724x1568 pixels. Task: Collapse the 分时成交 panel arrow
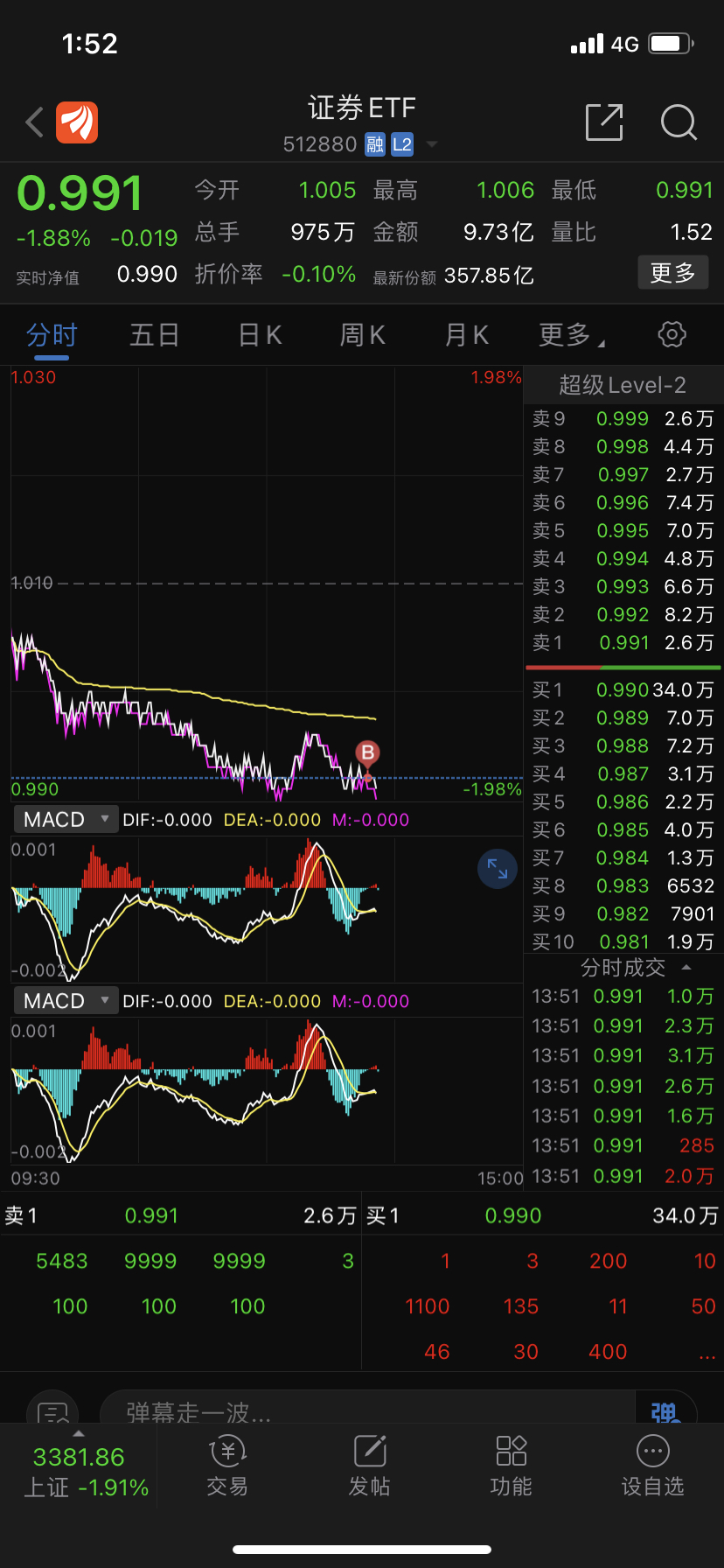[x=686, y=968]
